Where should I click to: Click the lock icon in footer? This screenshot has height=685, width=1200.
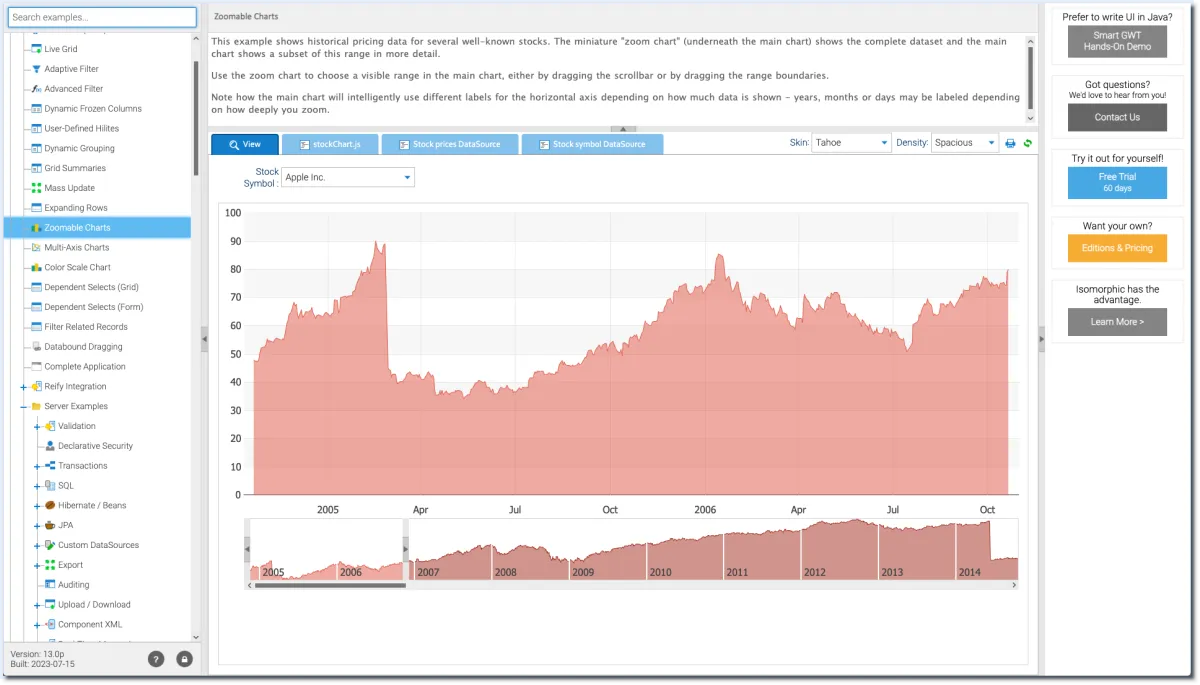point(184,659)
